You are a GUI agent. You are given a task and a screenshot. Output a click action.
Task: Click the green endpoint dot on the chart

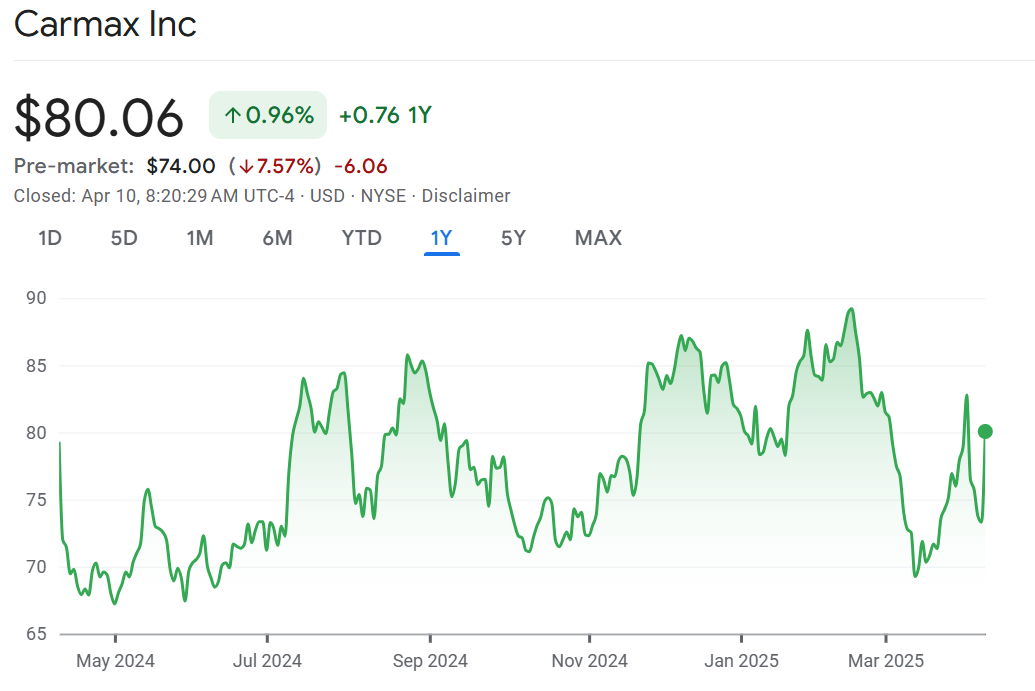coord(985,432)
